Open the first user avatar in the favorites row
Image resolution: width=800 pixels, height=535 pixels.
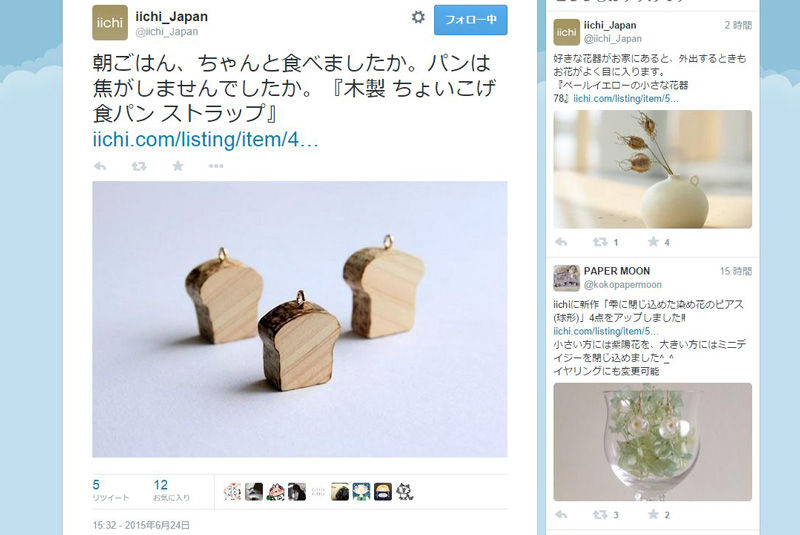[232, 492]
